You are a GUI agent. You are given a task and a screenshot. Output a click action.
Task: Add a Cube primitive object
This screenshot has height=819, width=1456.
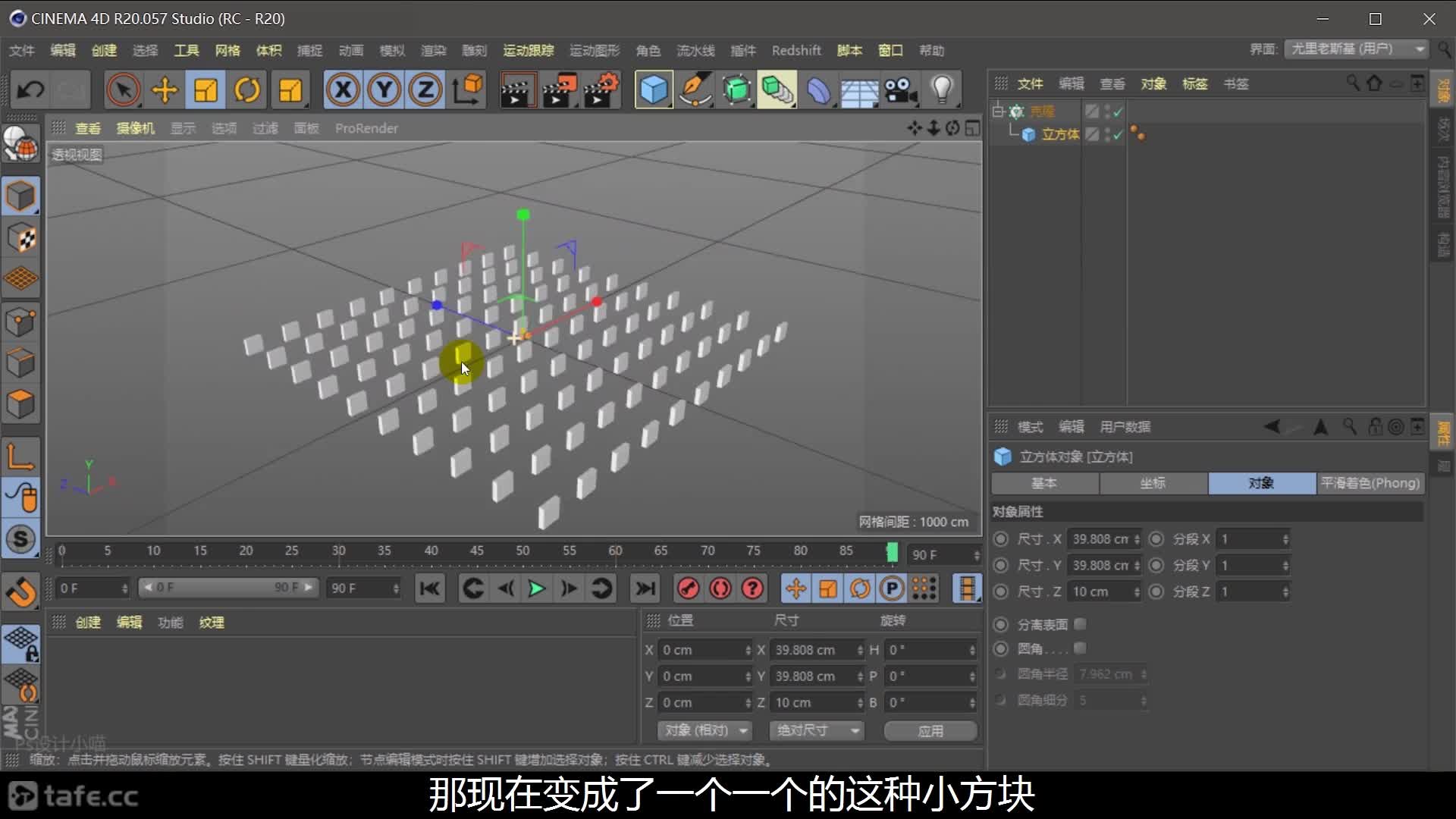(x=654, y=89)
